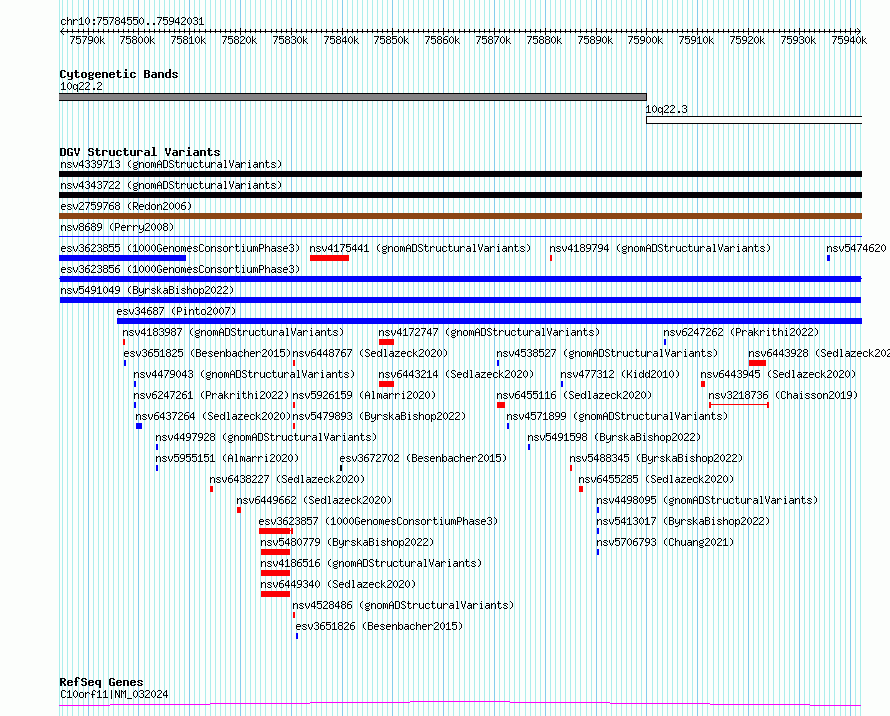The width and height of the screenshot is (890, 716).
Task: Open the nsv4189794 variant label
Action: click(660, 249)
